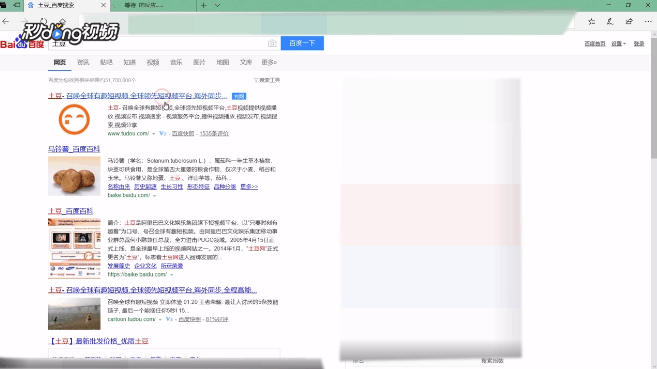Screen dimensions: 657x369
Task: Switch to the 文库 tab
Action: click(246, 62)
